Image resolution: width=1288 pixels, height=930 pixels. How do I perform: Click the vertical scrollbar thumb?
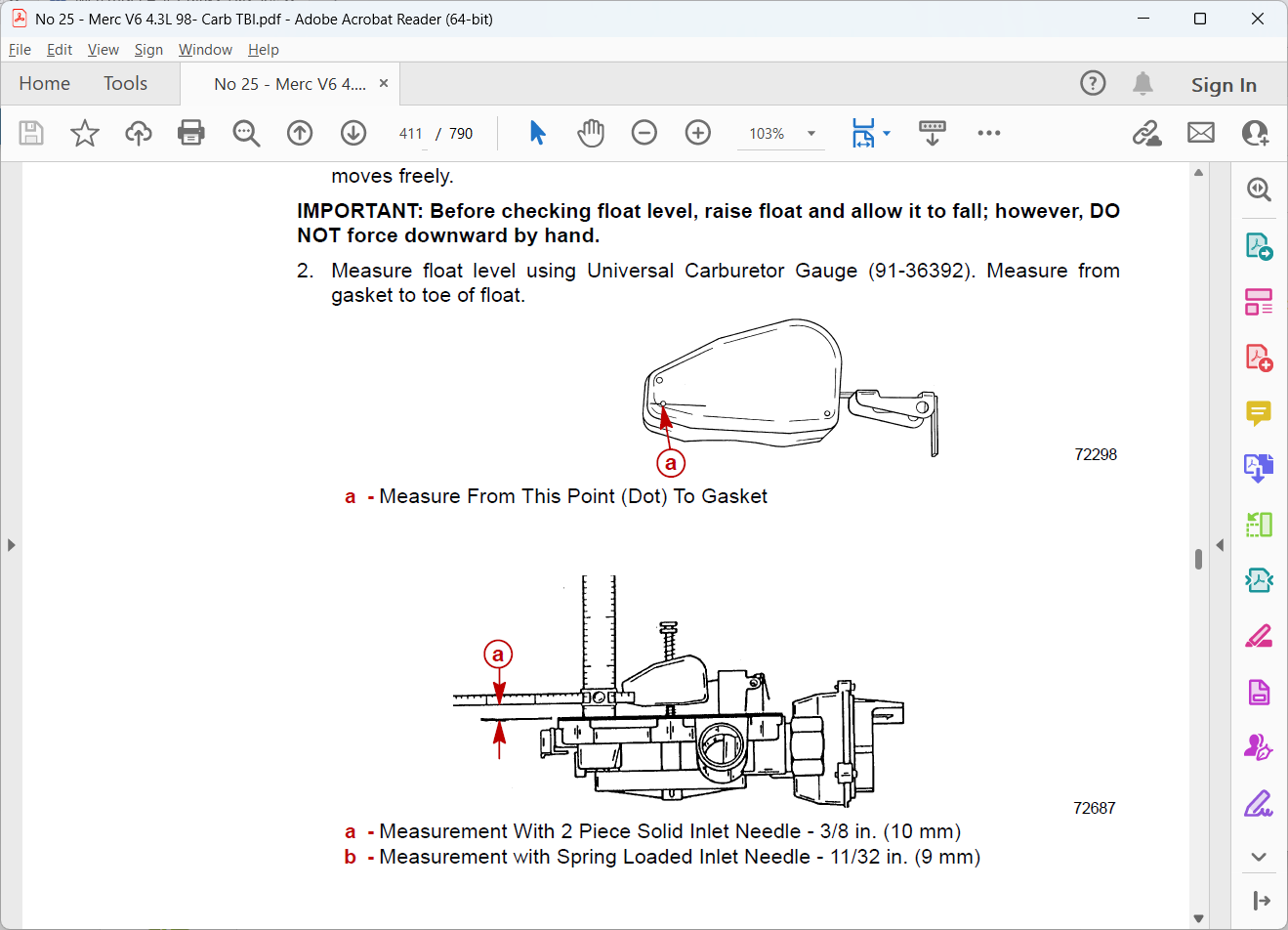click(x=1198, y=559)
